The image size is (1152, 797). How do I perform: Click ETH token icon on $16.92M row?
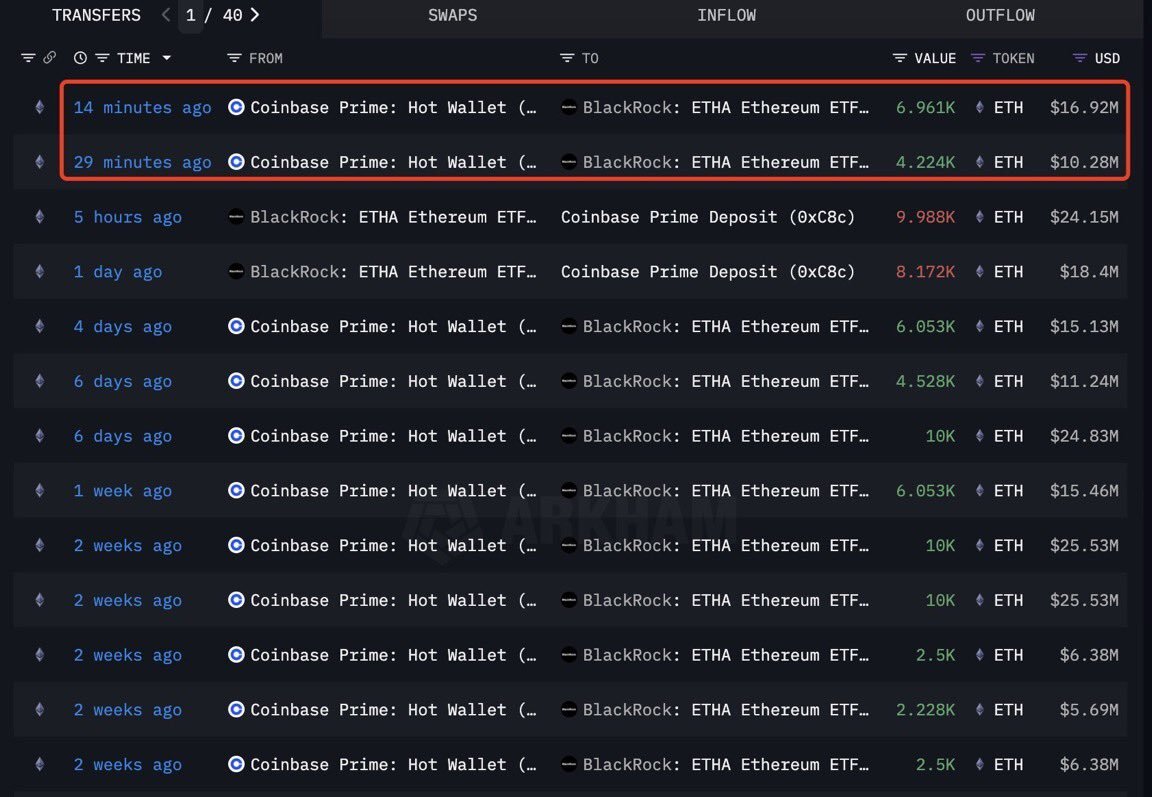click(979, 107)
